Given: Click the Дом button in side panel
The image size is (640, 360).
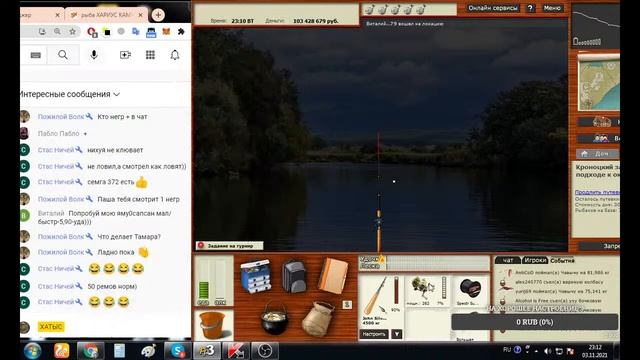Looking at the screenshot, I should [x=598, y=153].
